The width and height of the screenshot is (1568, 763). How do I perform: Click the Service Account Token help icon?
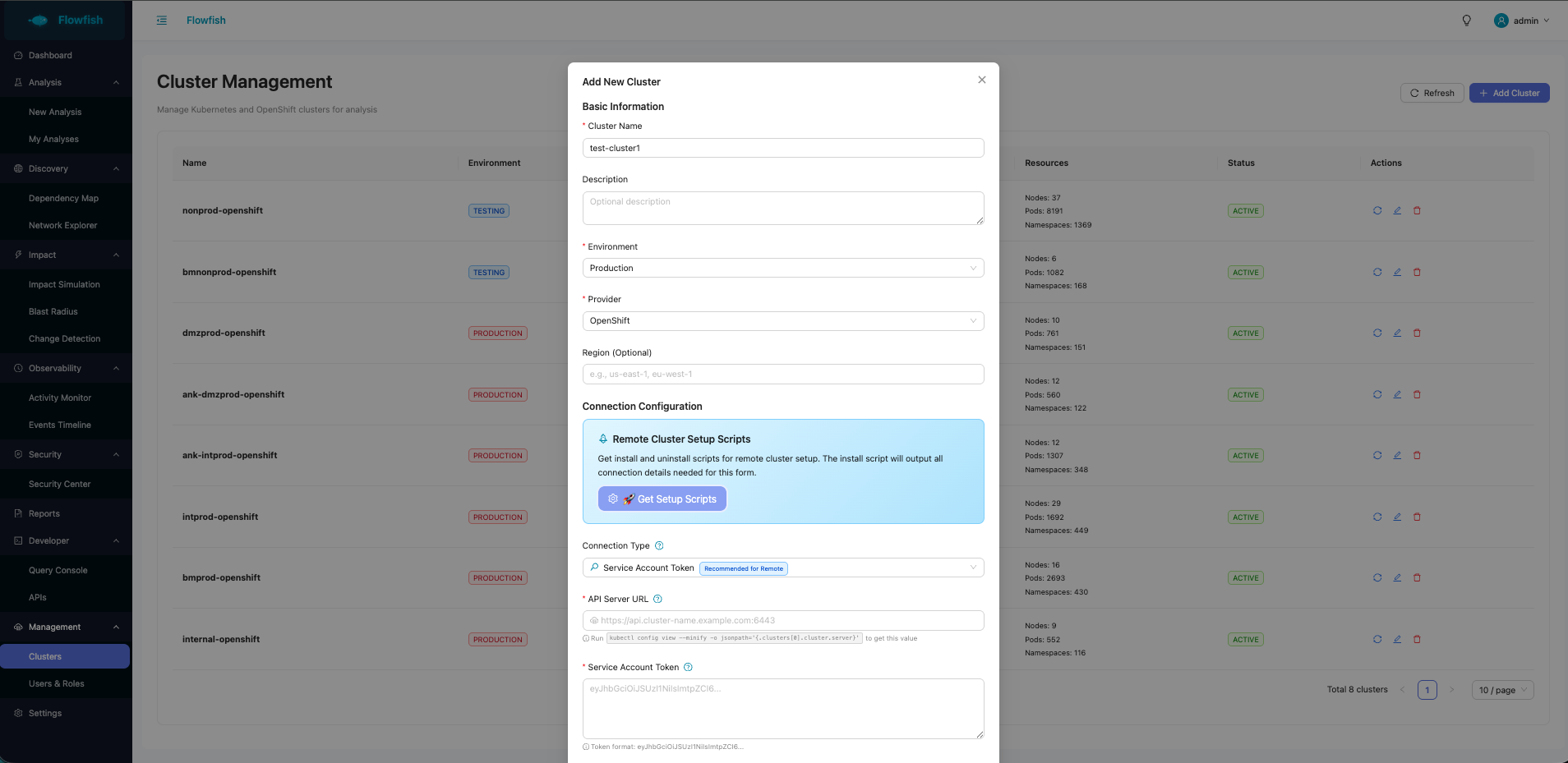(x=688, y=667)
